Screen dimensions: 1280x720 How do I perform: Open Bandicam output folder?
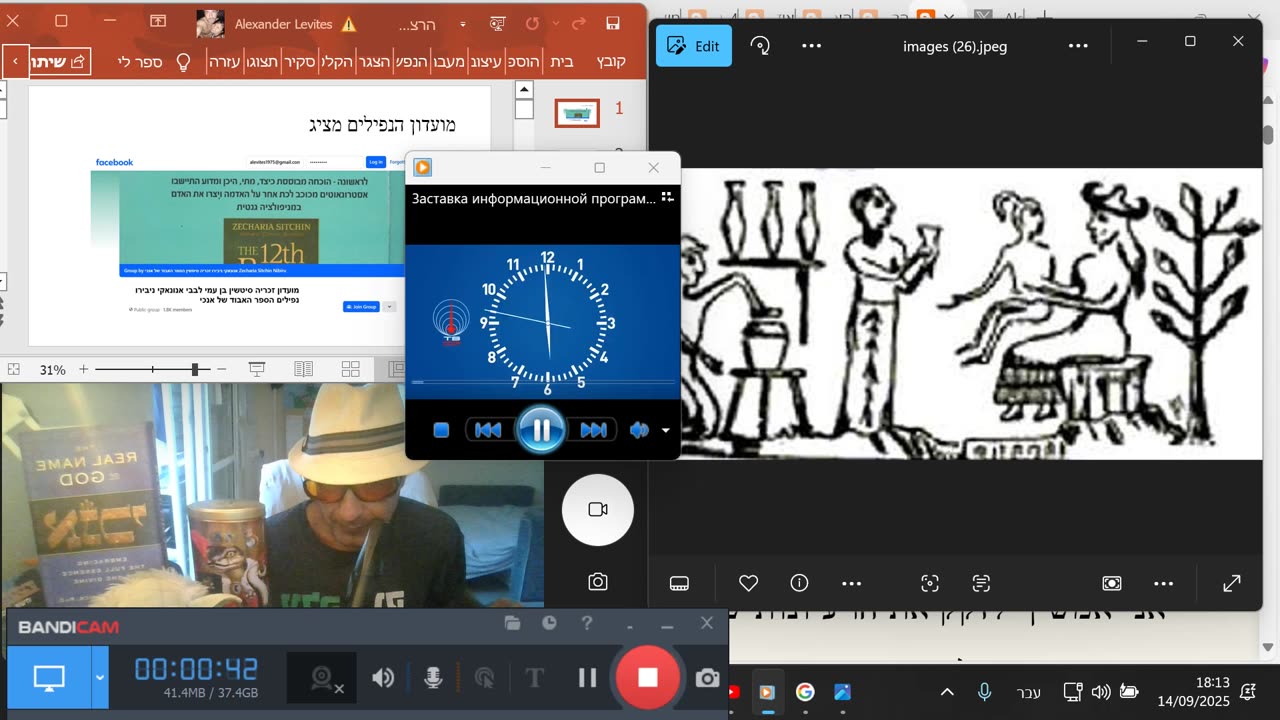click(x=512, y=623)
